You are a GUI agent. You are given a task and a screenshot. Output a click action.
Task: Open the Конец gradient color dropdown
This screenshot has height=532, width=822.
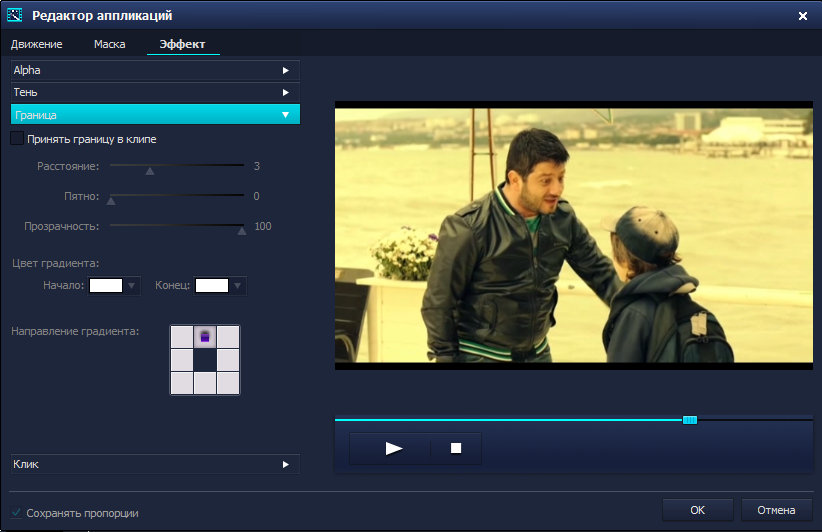click(237, 286)
